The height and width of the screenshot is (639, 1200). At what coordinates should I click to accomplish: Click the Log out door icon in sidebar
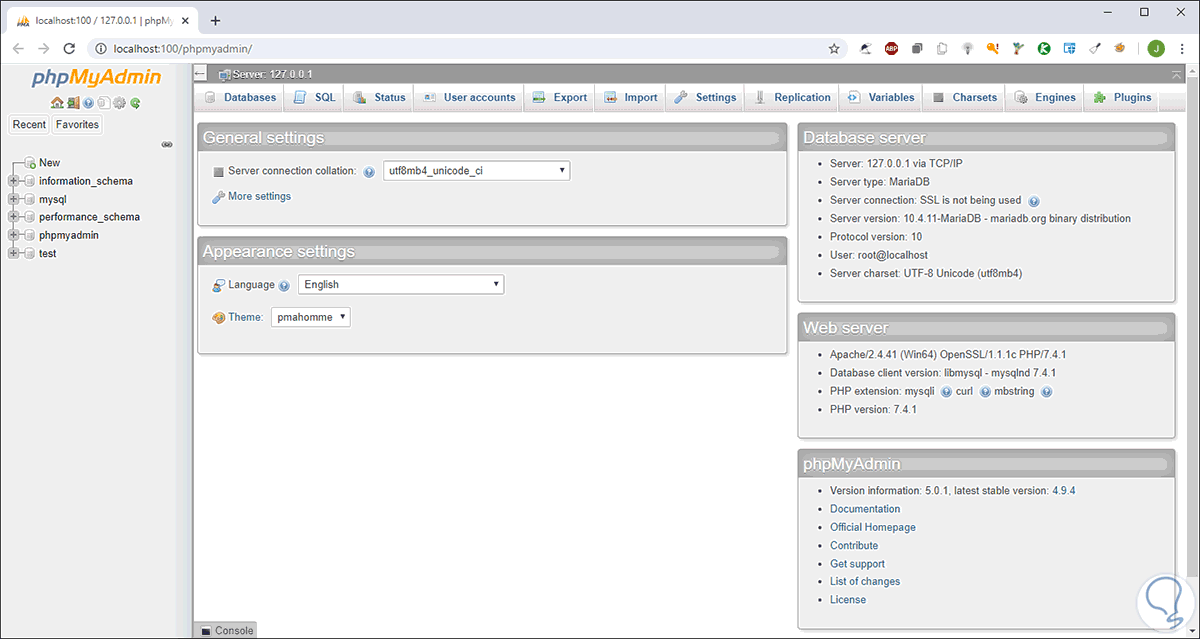pos(73,102)
